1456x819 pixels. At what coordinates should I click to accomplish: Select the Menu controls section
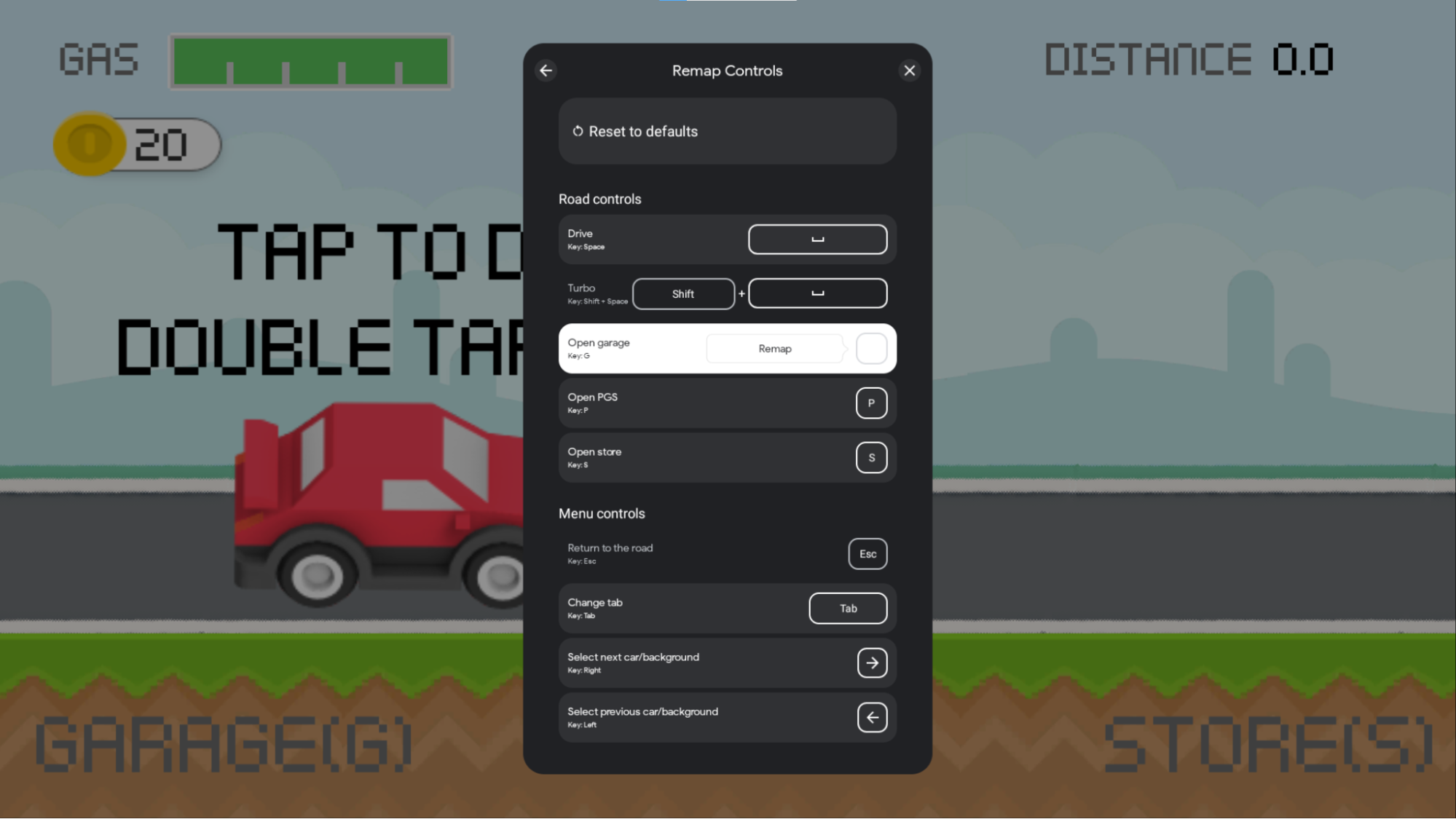601,513
